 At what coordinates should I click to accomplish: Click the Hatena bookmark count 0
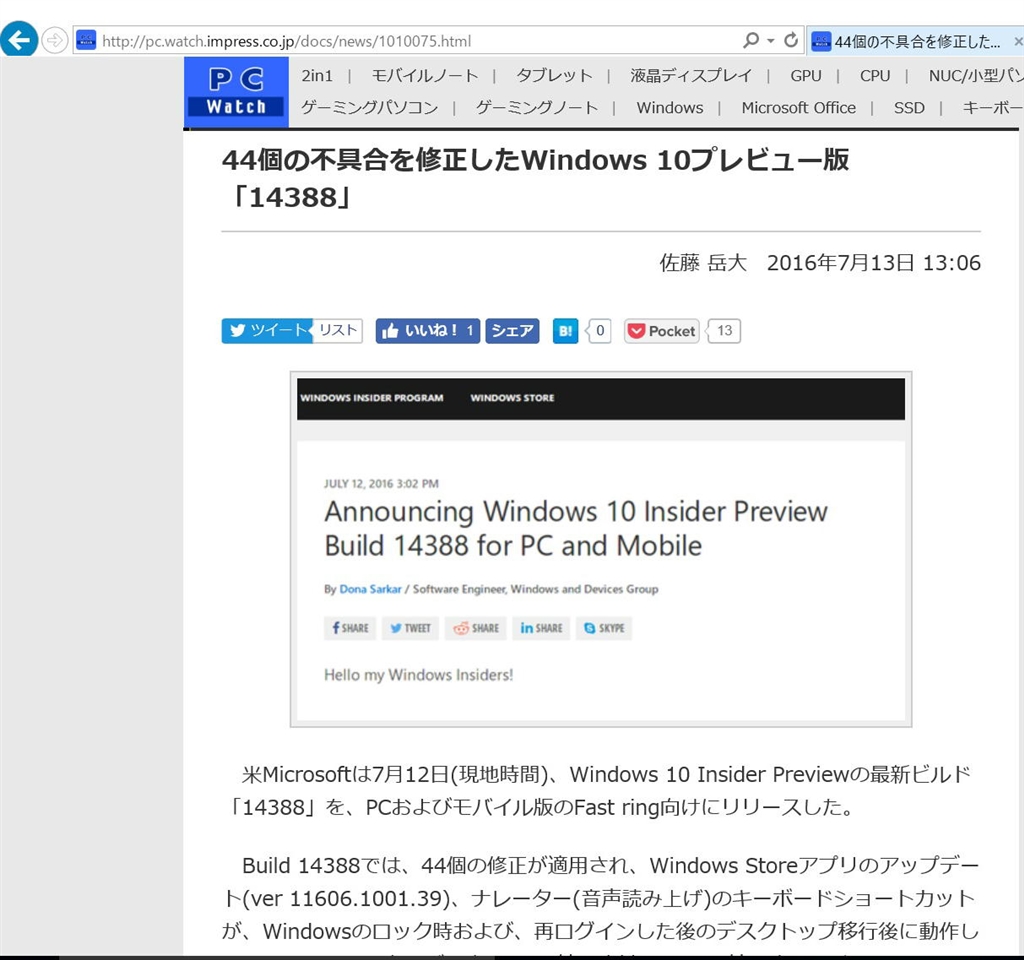pos(600,331)
